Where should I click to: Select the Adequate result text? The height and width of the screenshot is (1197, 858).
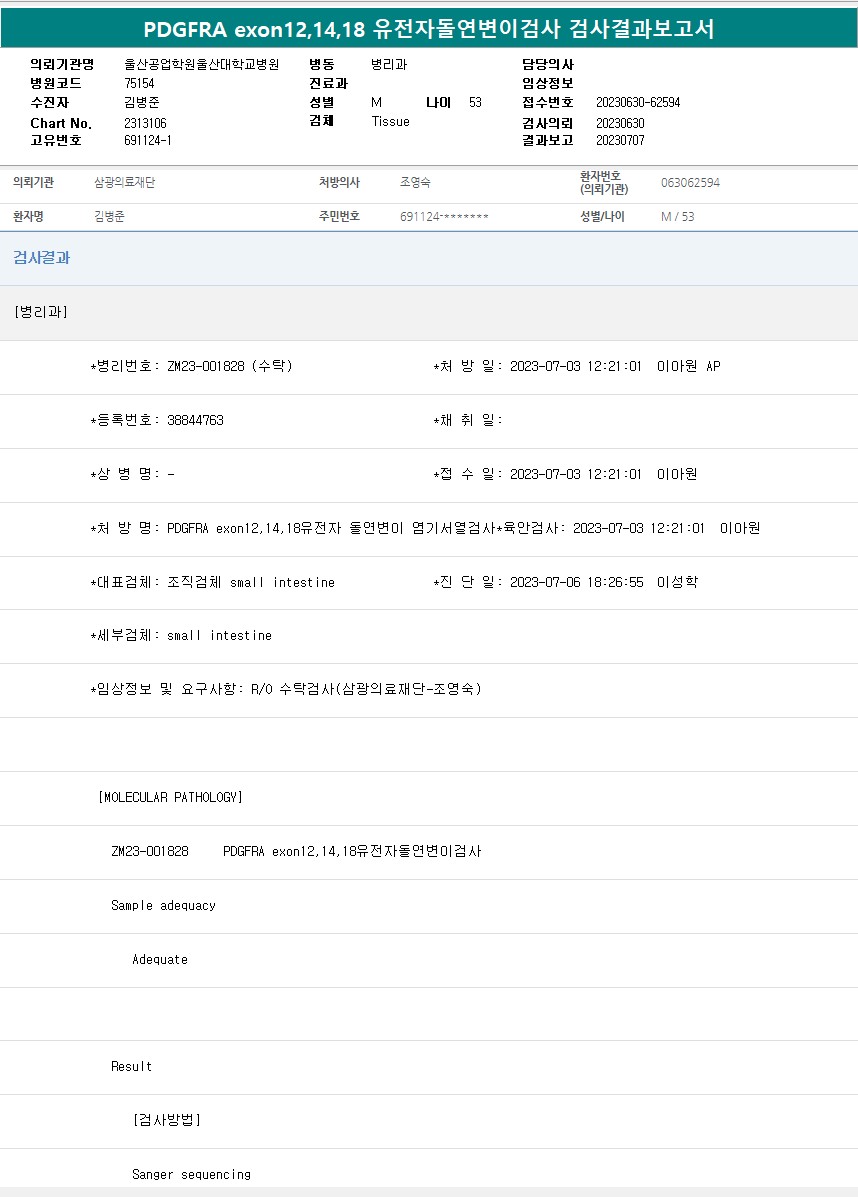tap(160, 959)
